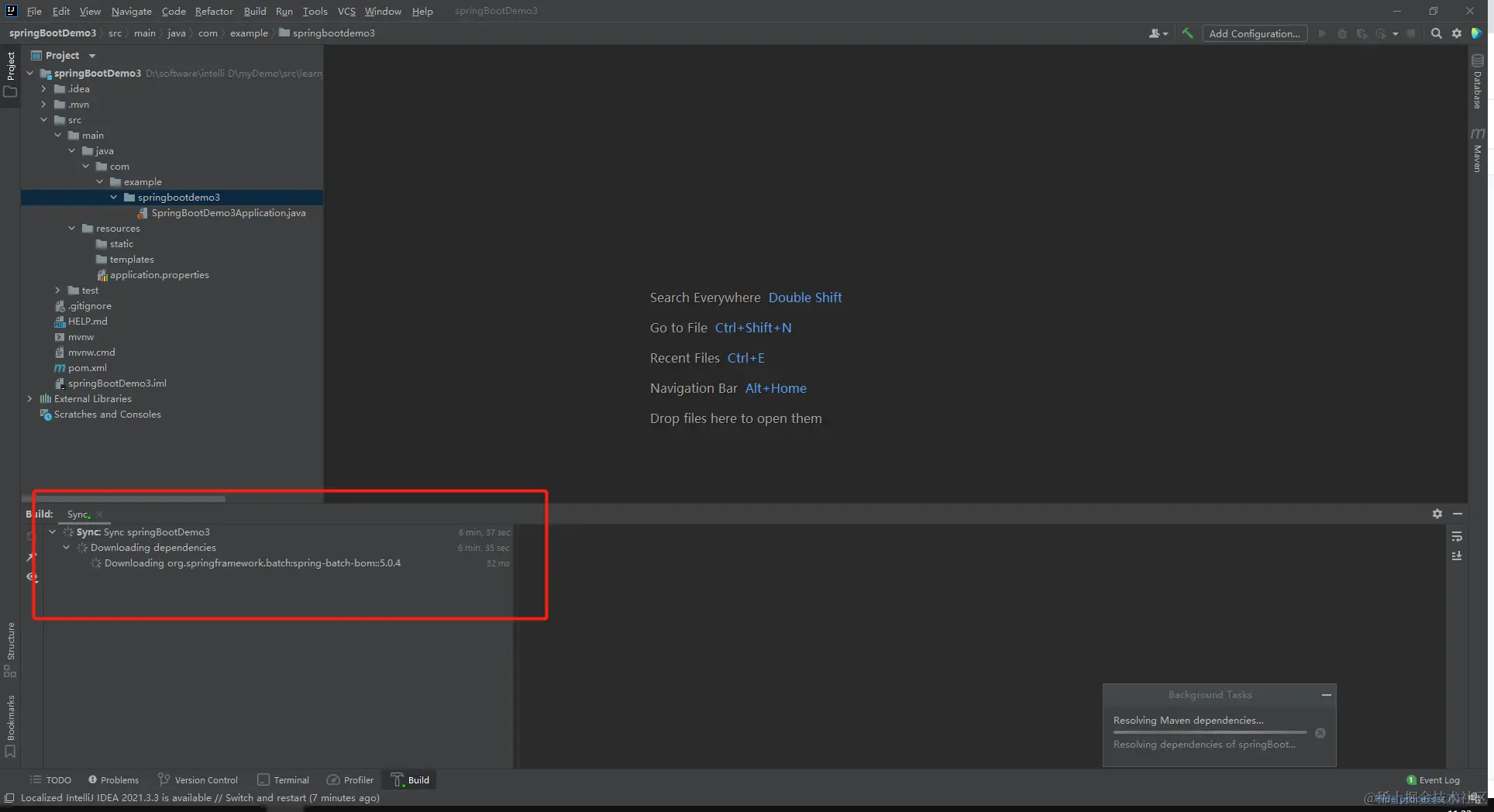
Task: Open Build panel options gear
Action: point(1437,514)
